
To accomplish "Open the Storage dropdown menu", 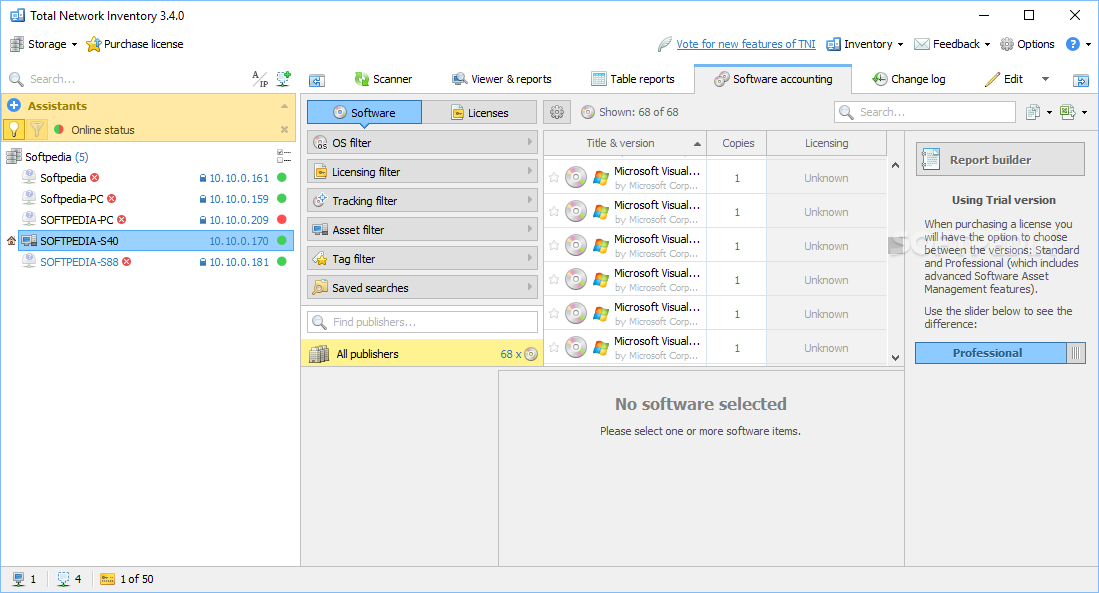I will pos(43,44).
